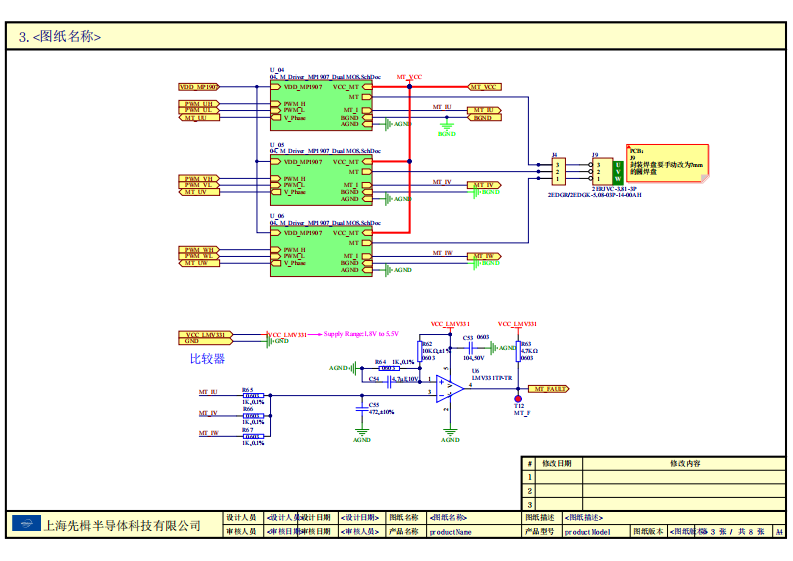Click the PWM_VH port
Screen dimensions: 793x561
click(x=199, y=179)
